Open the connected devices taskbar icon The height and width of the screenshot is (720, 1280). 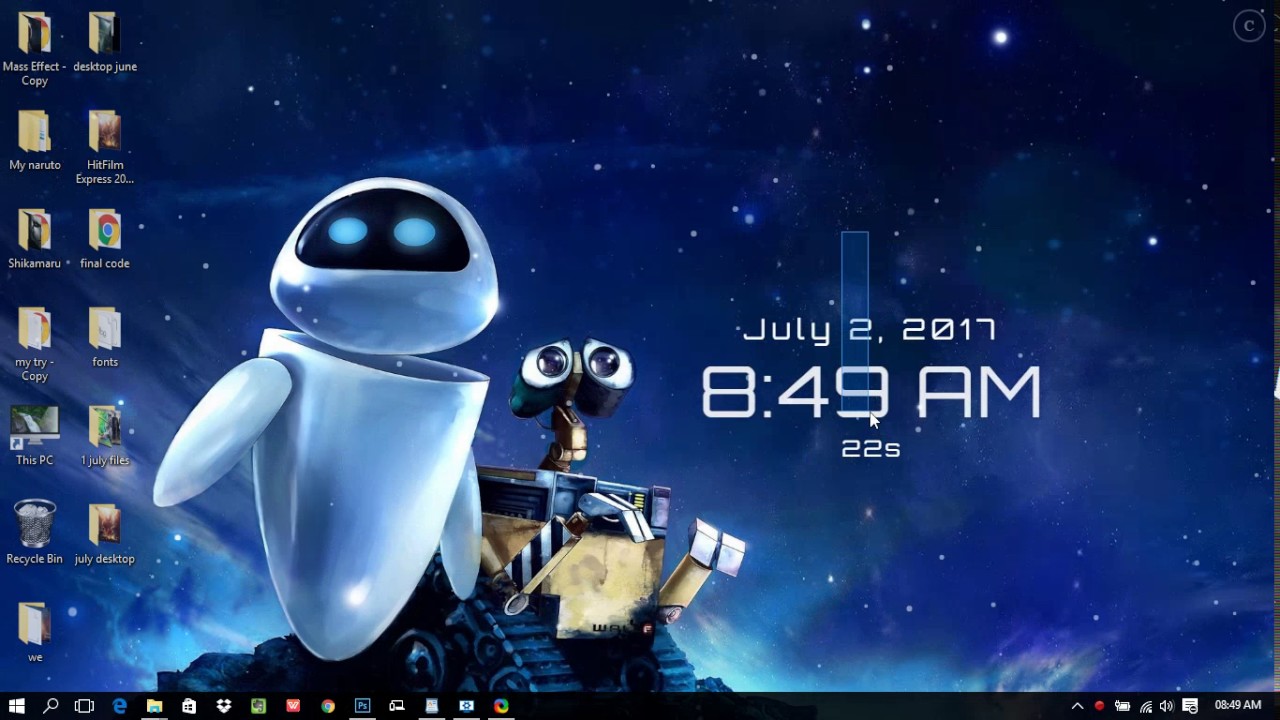(x=397, y=706)
